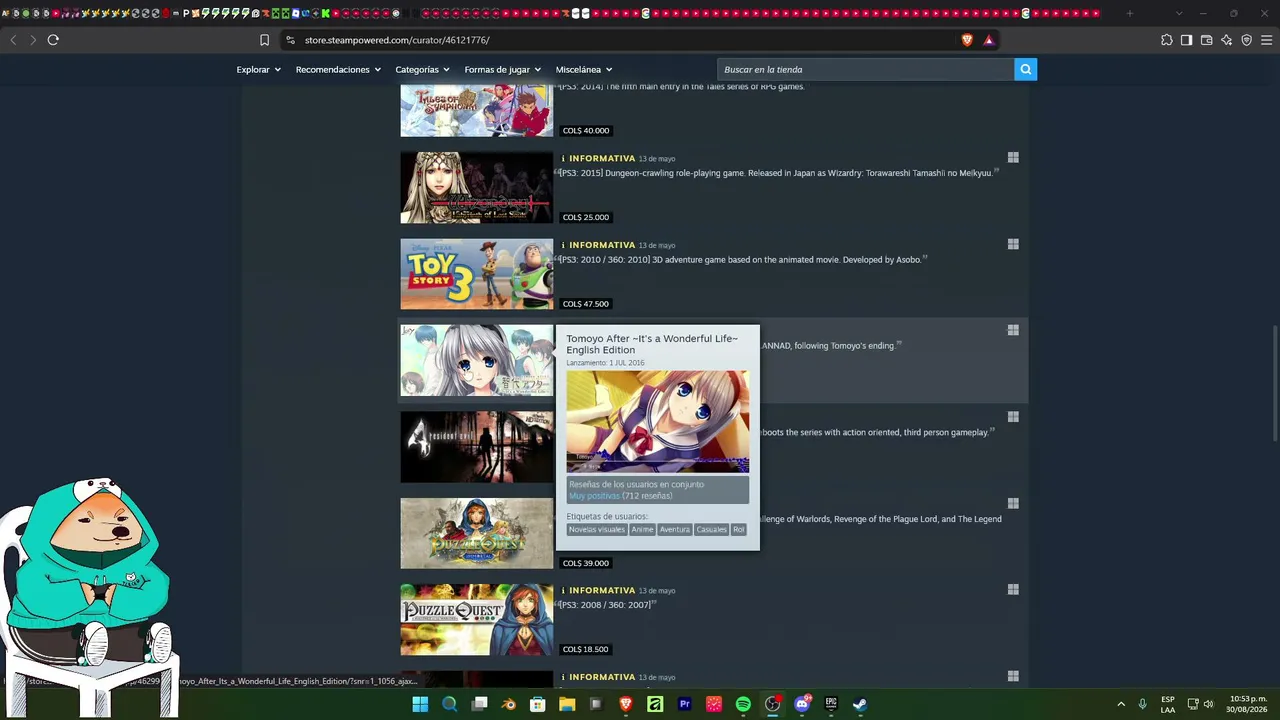Screen dimensions: 1280x720
Task: Click the COL$ 25.000 price
Action: [585, 217]
